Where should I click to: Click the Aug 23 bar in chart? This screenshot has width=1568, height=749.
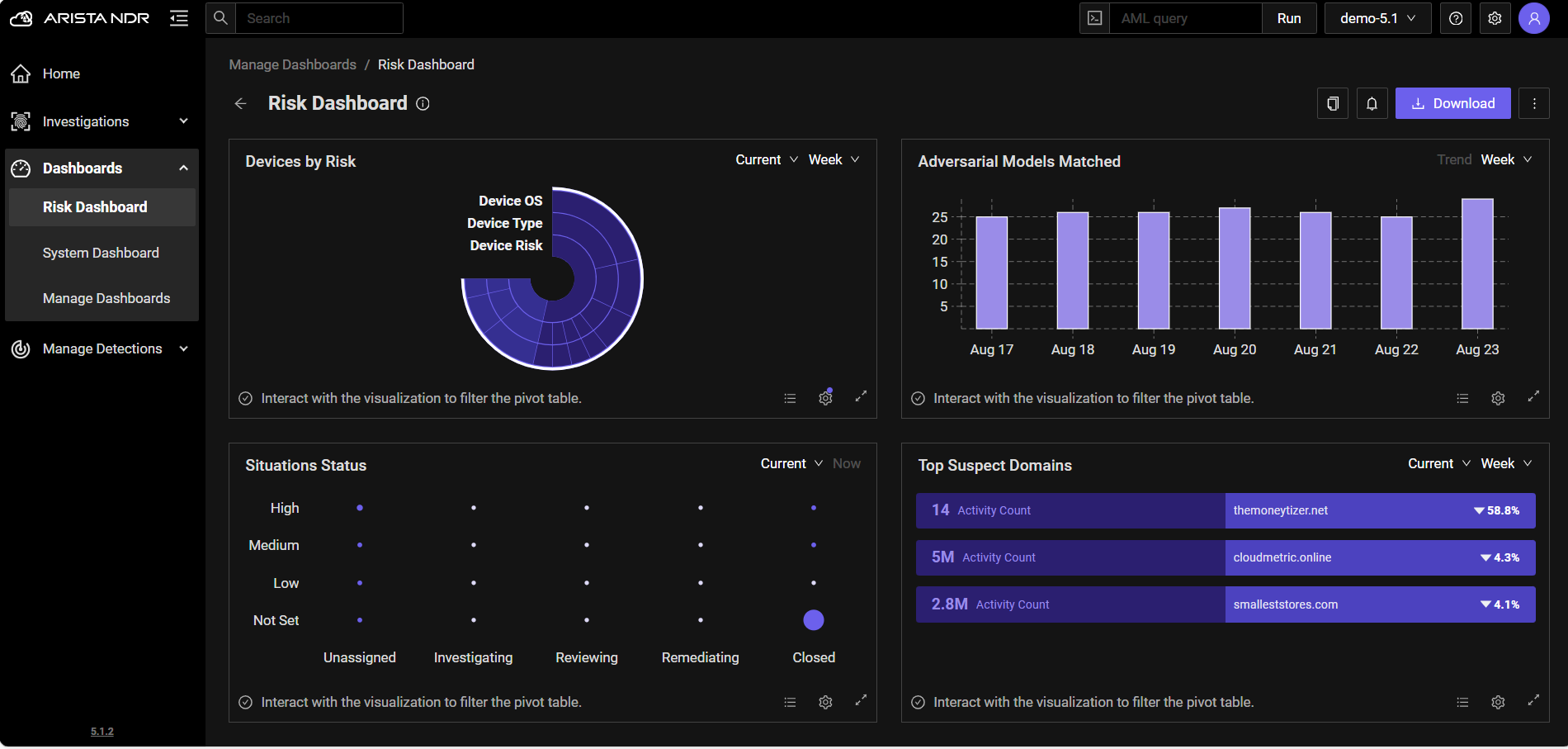pyautogui.click(x=1477, y=264)
